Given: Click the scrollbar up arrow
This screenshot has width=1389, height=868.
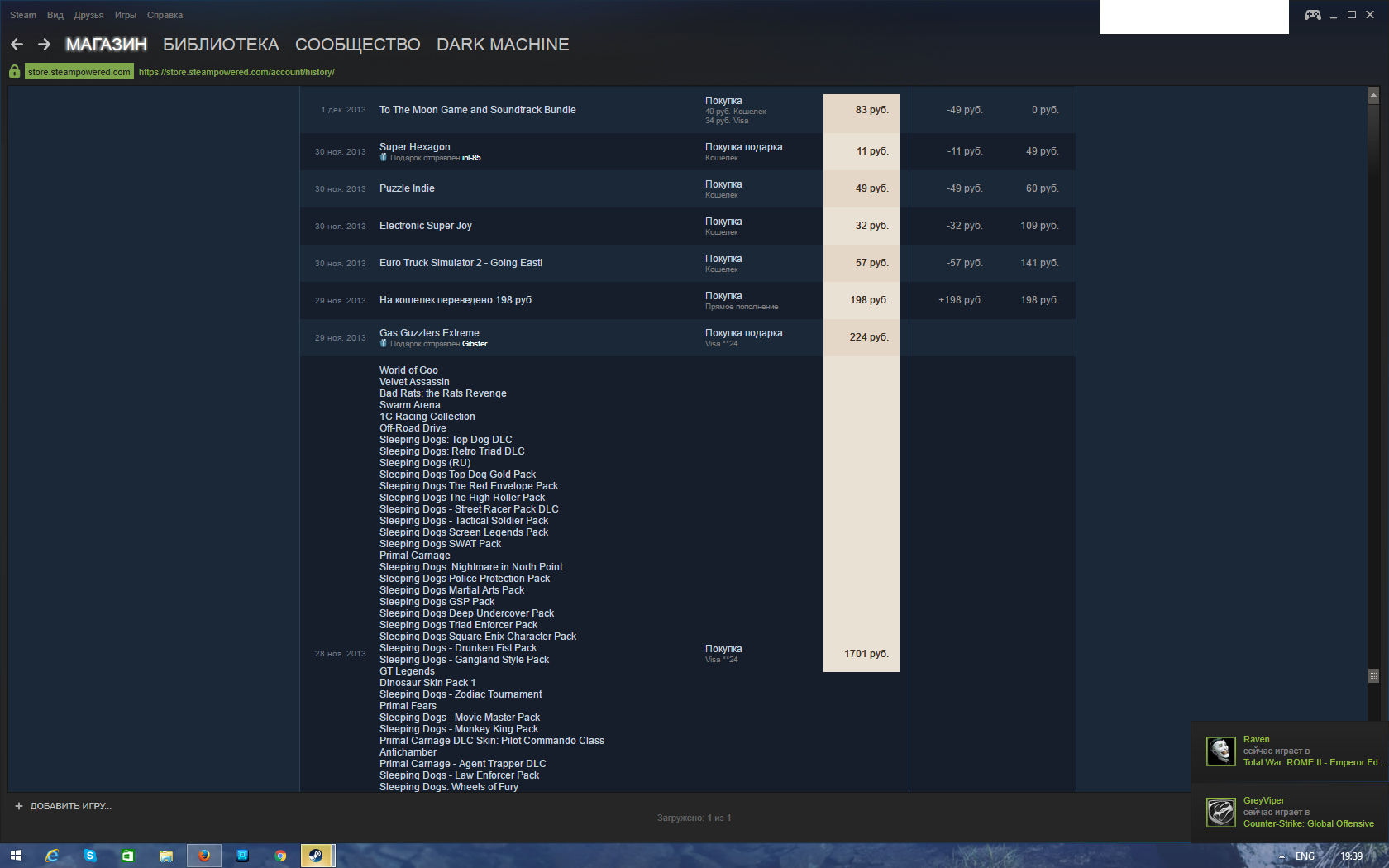Looking at the screenshot, I should (x=1374, y=96).
